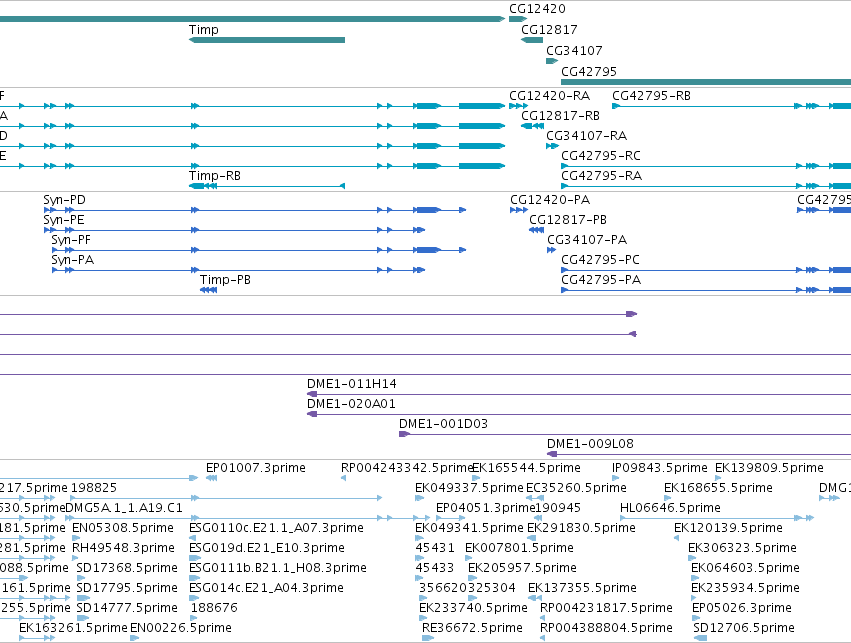Select EST EK306323.5prime
The width and height of the screenshot is (851, 643).
tap(692, 558)
